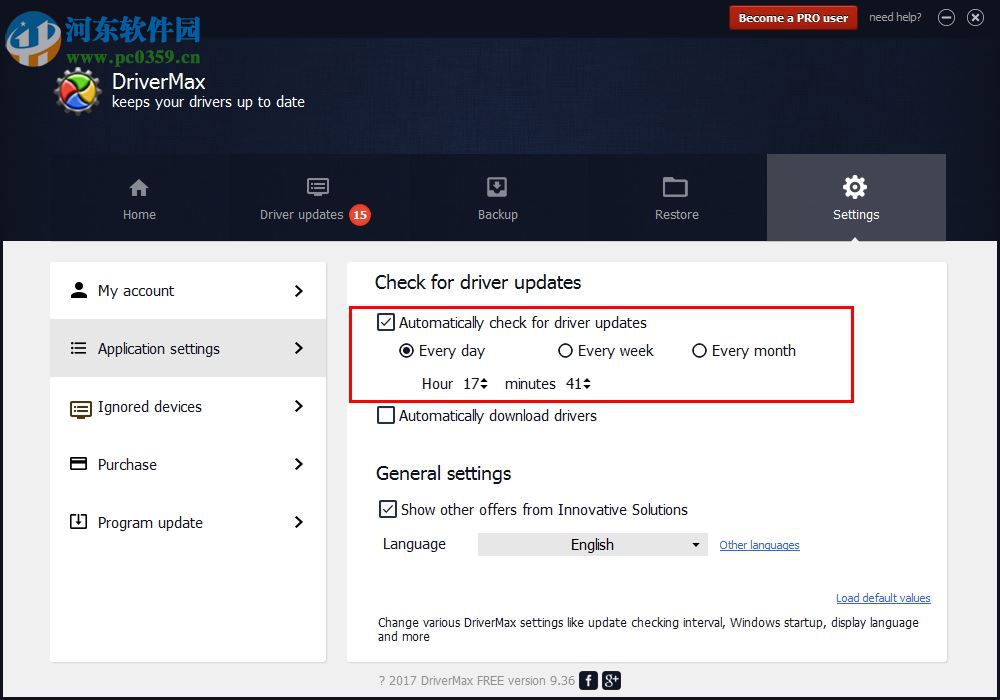This screenshot has height=700, width=1000.
Task: Switch to the Settings tab
Action: (x=856, y=198)
